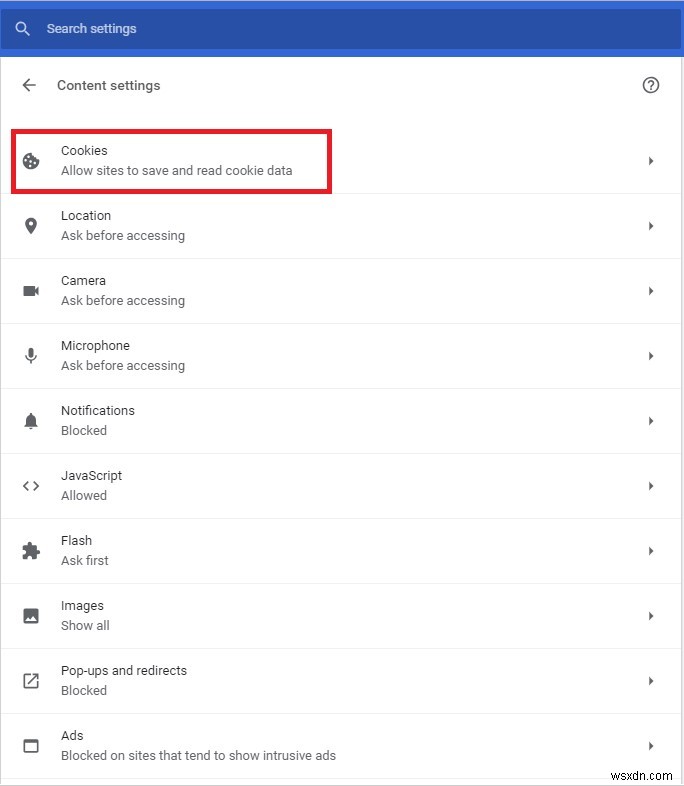Open the Images settings entry
The height and width of the screenshot is (786, 684).
(x=341, y=616)
